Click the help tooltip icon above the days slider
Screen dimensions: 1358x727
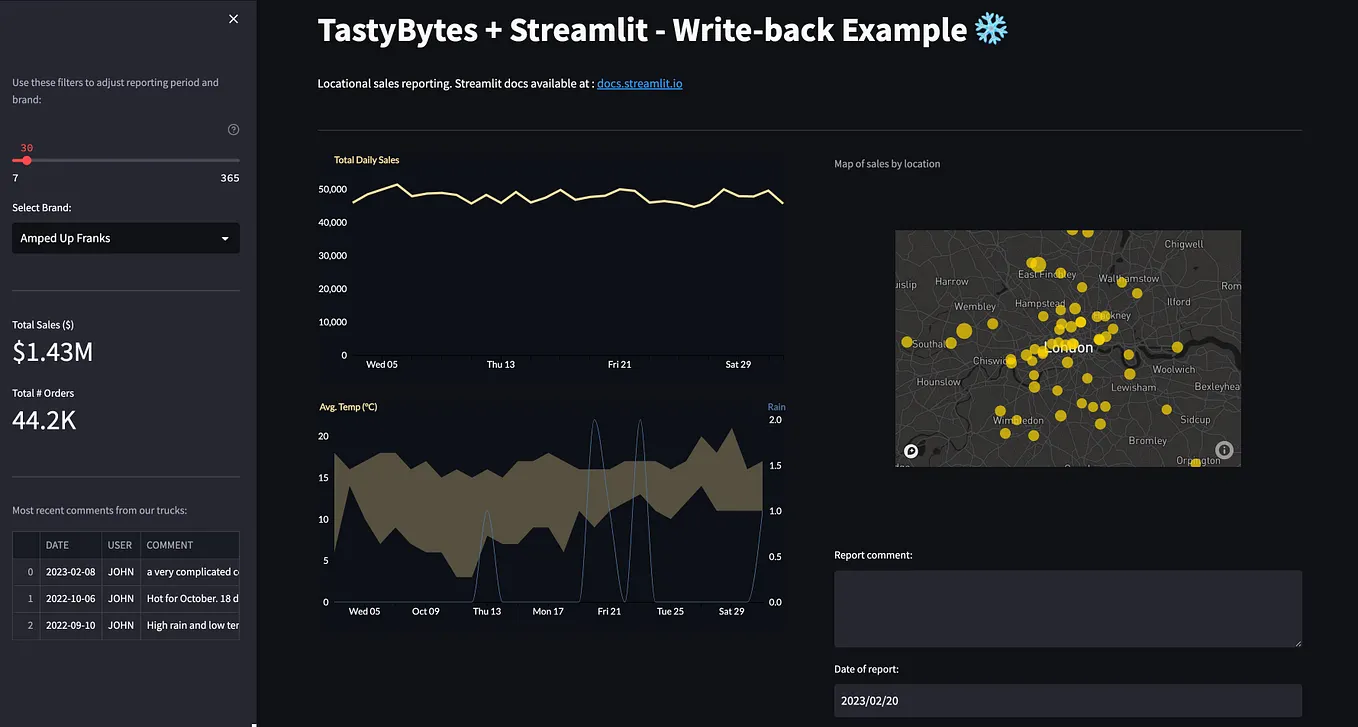click(233, 129)
